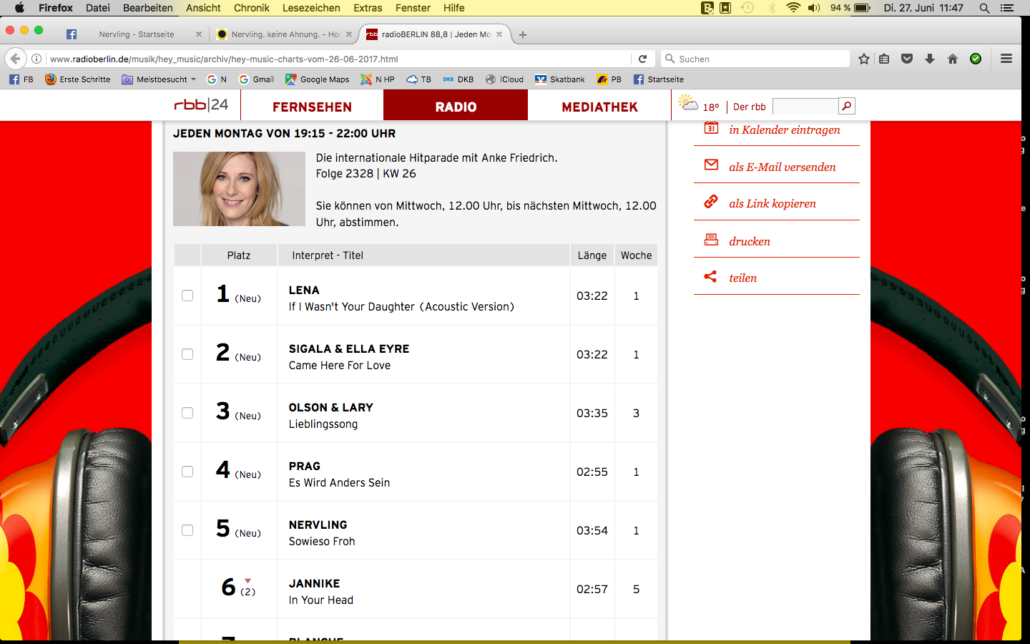Click the share icon beside teilen
The width and height of the screenshot is (1030, 644).
(710, 277)
